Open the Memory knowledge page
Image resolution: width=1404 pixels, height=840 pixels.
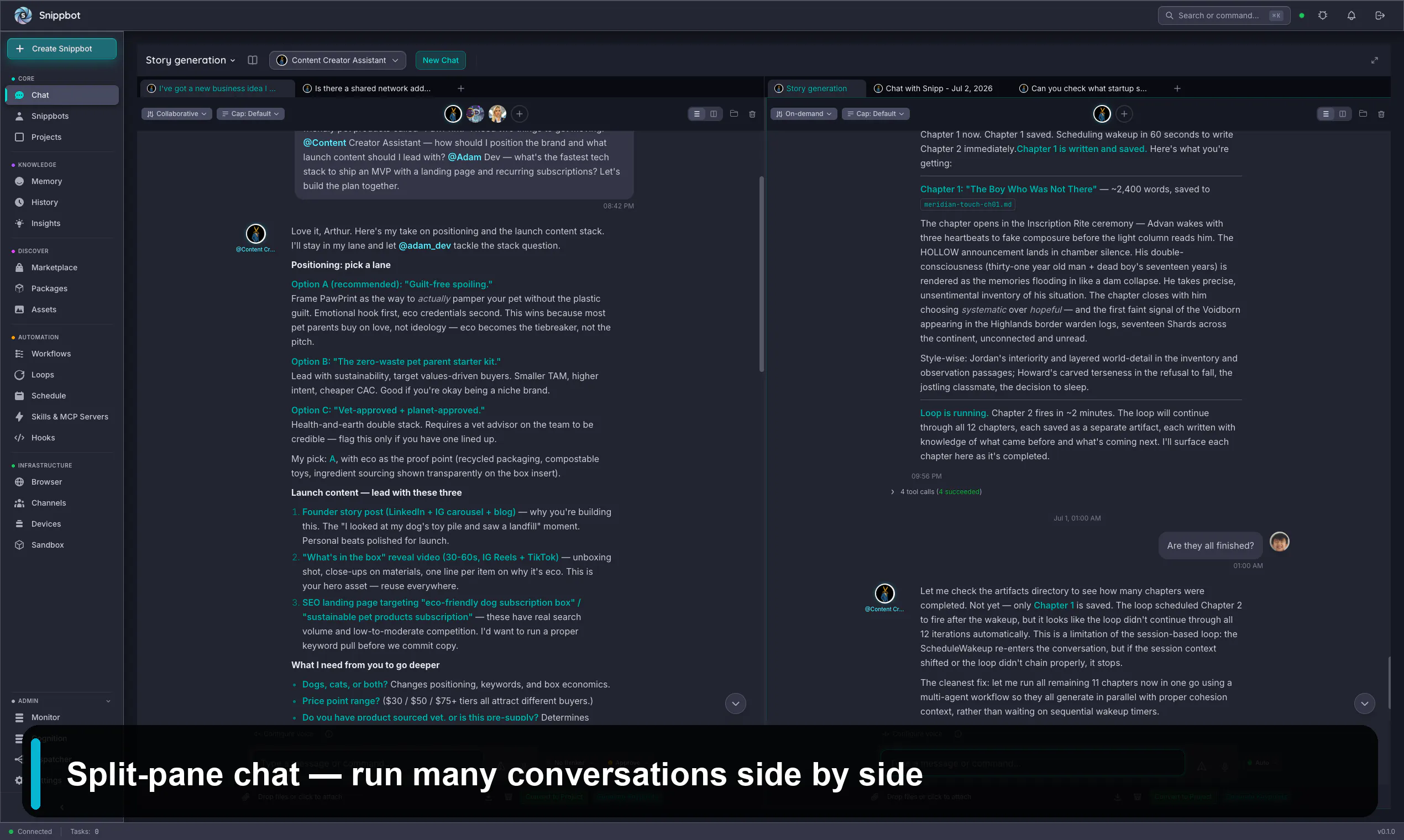pos(61,181)
